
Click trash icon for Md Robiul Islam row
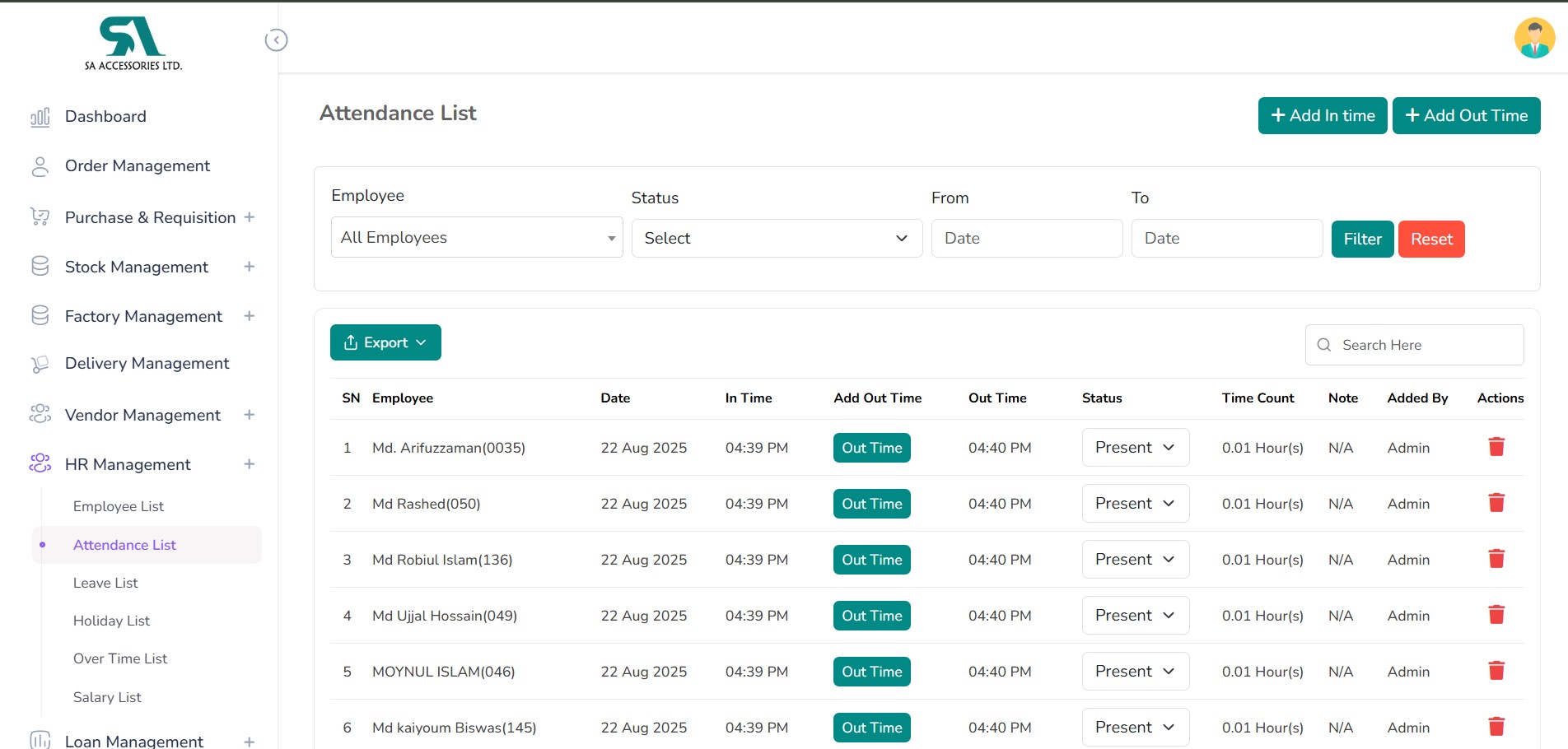pyautogui.click(x=1496, y=559)
